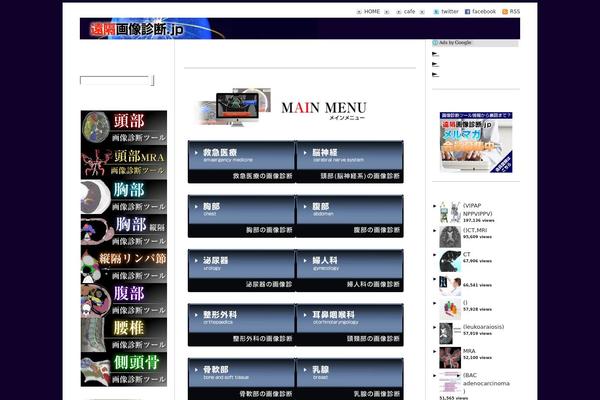Open the (BAC adenocarcinoma) popular post link
The height and width of the screenshot is (400, 600).
point(486,383)
